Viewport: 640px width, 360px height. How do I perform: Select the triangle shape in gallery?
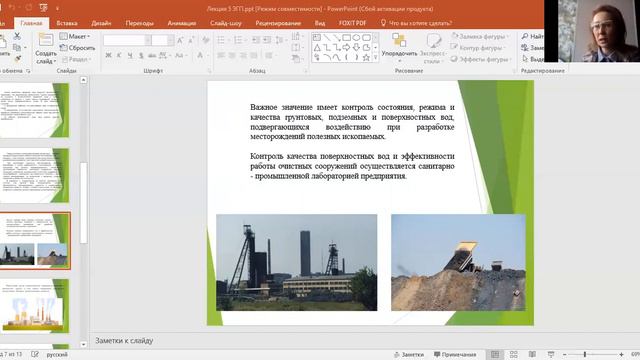tap(317, 48)
